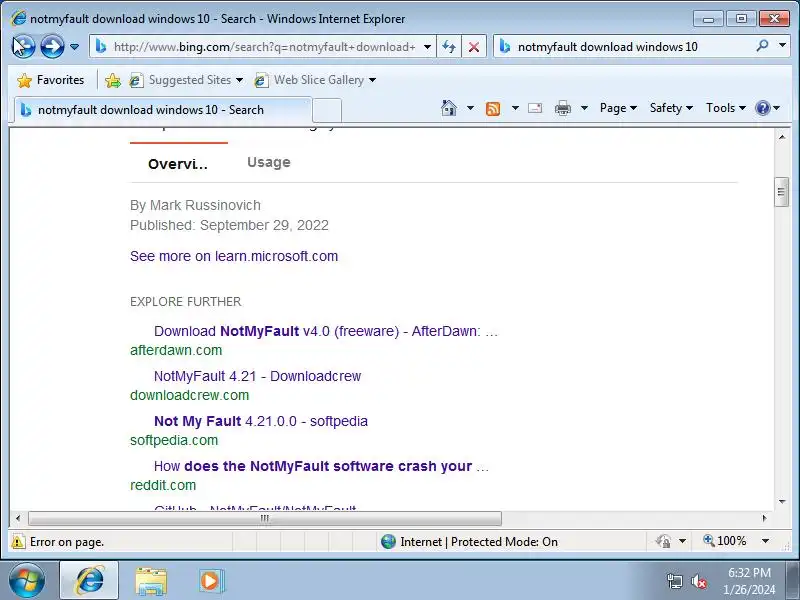Click the vertical scrollbar thumb
The height and width of the screenshot is (600, 800).
tap(782, 192)
